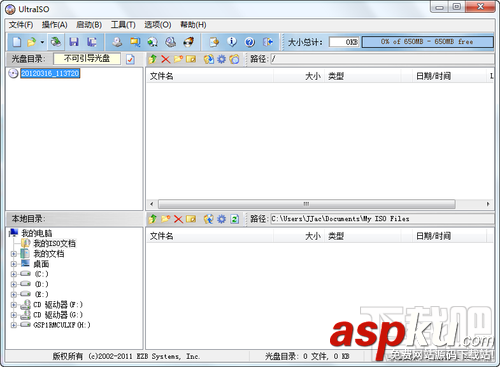Expand the CD 驱动器 (F:) node
Viewport: 500px width, 367px height.
14,305
